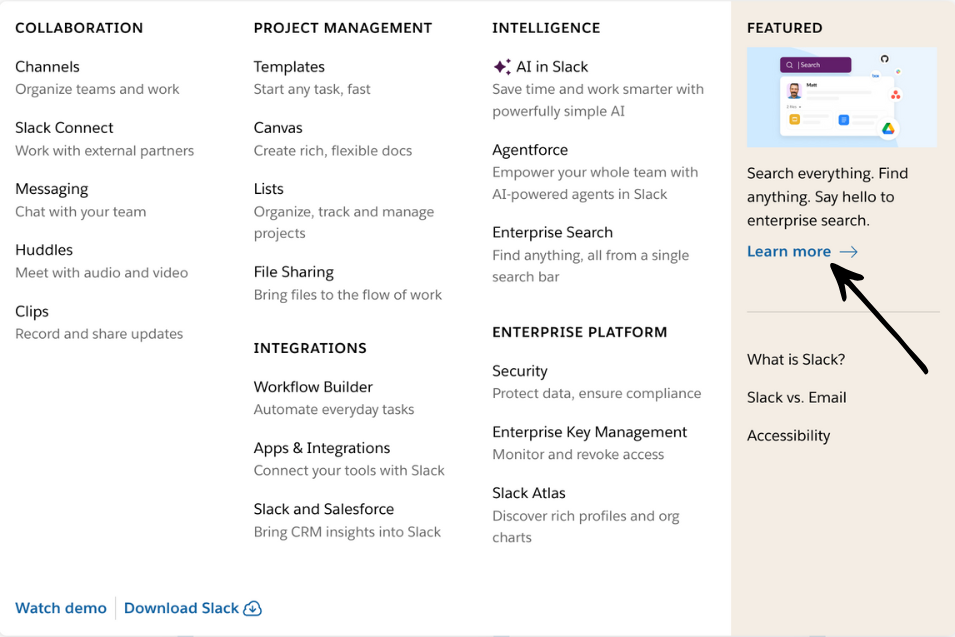Open the What is Slack? page
Image resolution: width=955 pixels, height=637 pixels.
click(x=795, y=358)
